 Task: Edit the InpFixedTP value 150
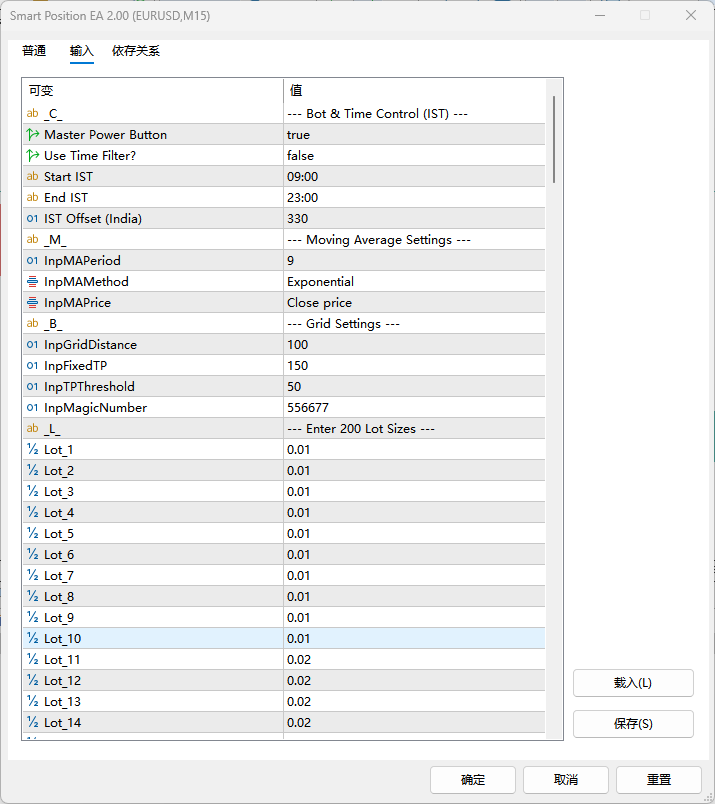[x=414, y=366]
